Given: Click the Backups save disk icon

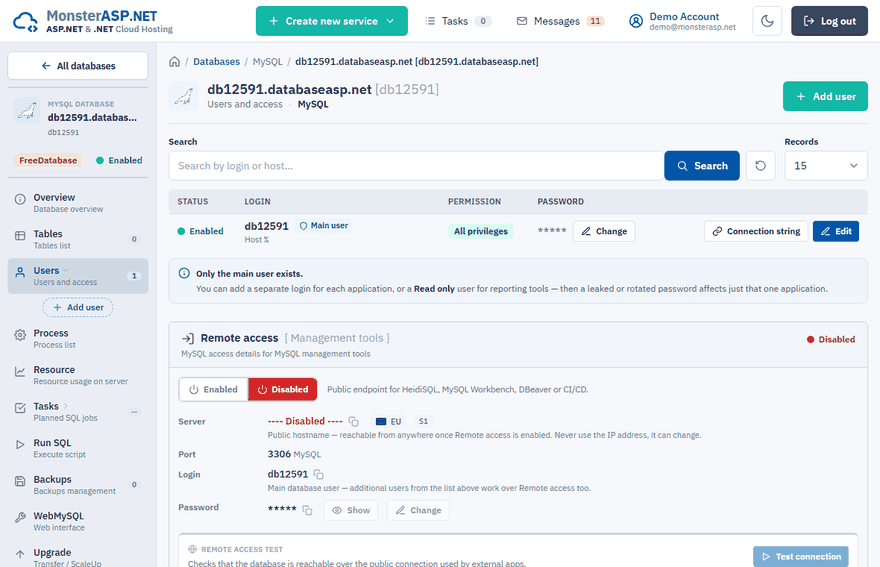Looking at the screenshot, I should point(20,481).
